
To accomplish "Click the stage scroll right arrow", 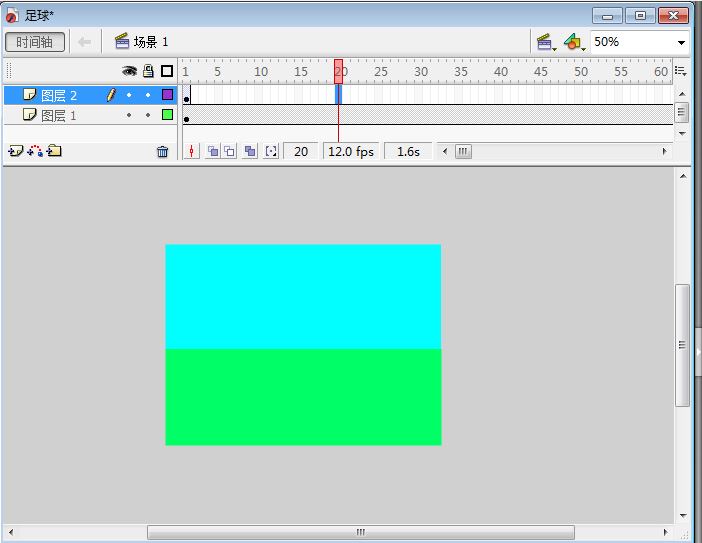I will [x=666, y=532].
